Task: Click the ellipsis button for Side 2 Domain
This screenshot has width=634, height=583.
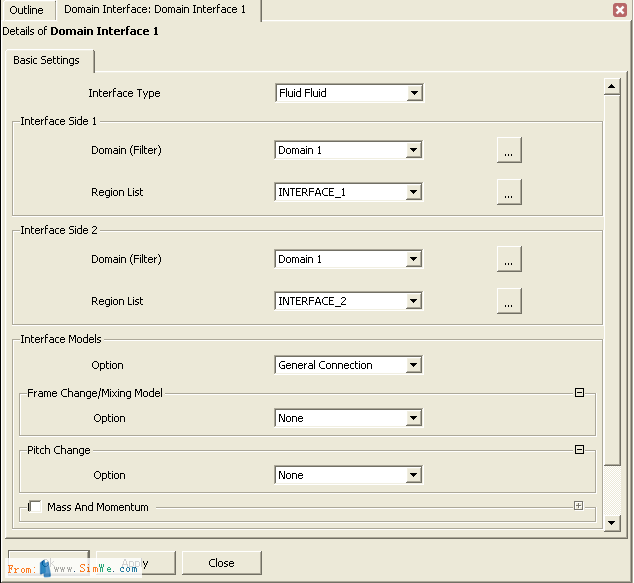Action: [x=509, y=260]
